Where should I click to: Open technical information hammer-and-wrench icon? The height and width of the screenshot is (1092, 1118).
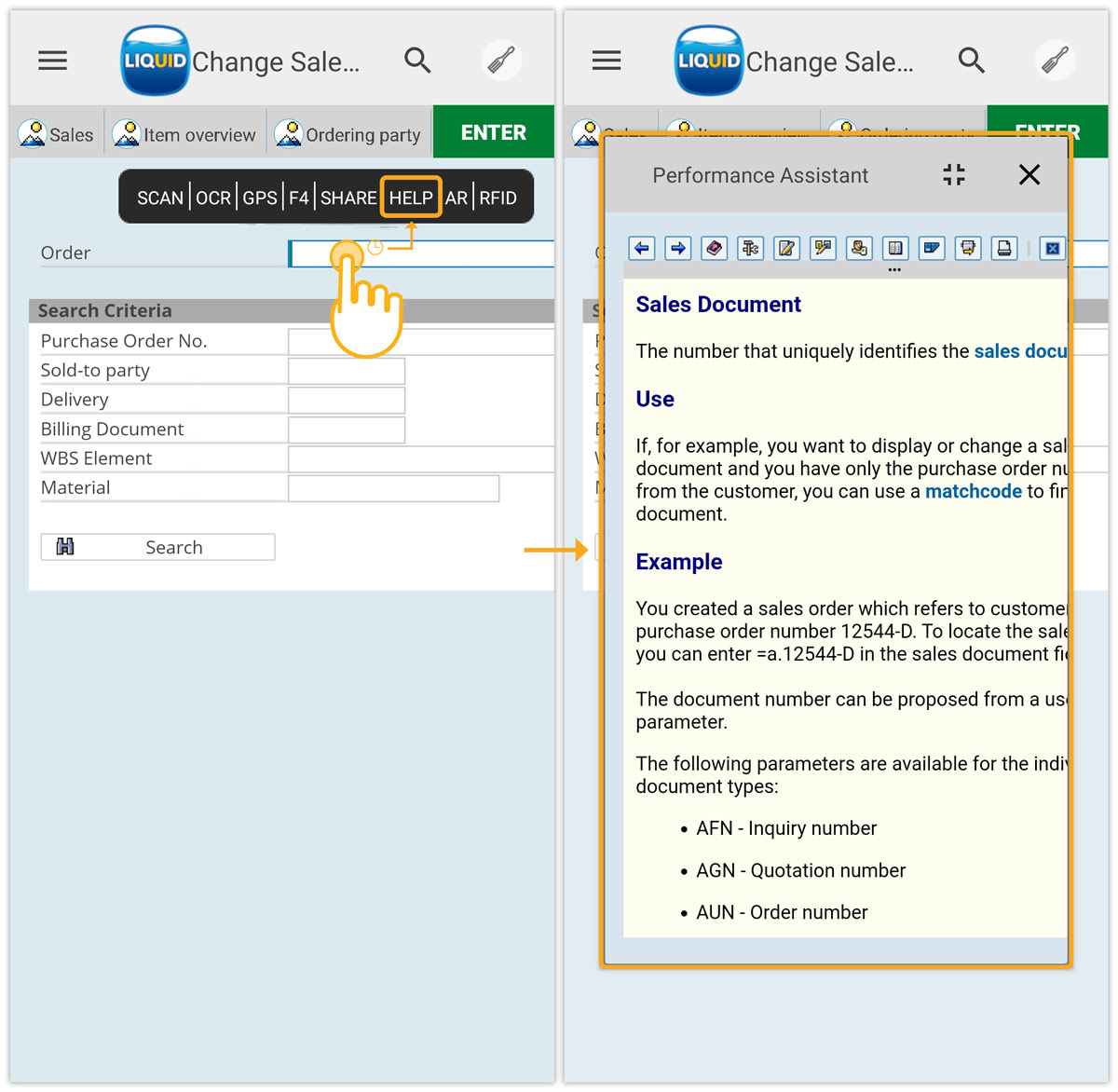(751, 249)
